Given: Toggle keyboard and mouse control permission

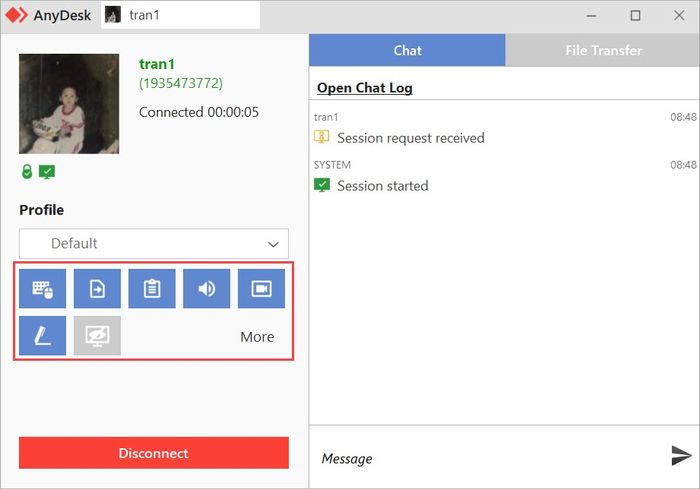Looking at the screenshot, I should point(42,288).
